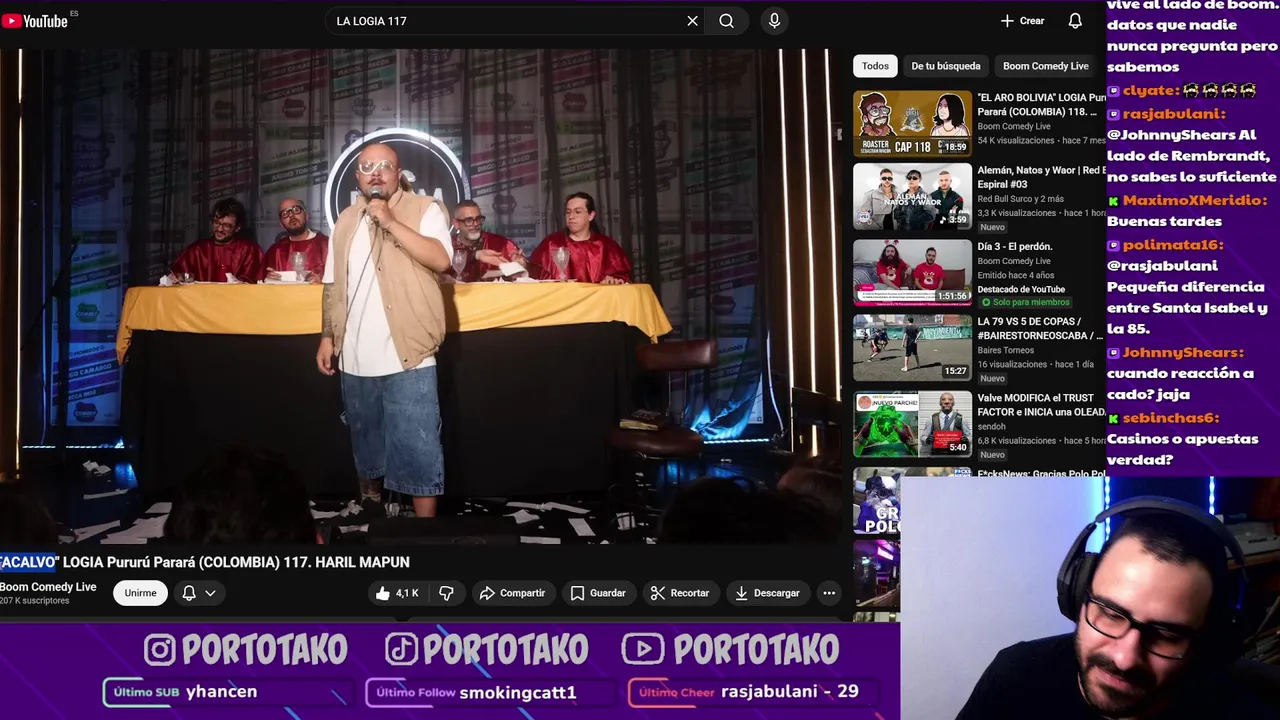The image size is (1280, 720).
Task: Click the video player area
Action: pos(420,296)
